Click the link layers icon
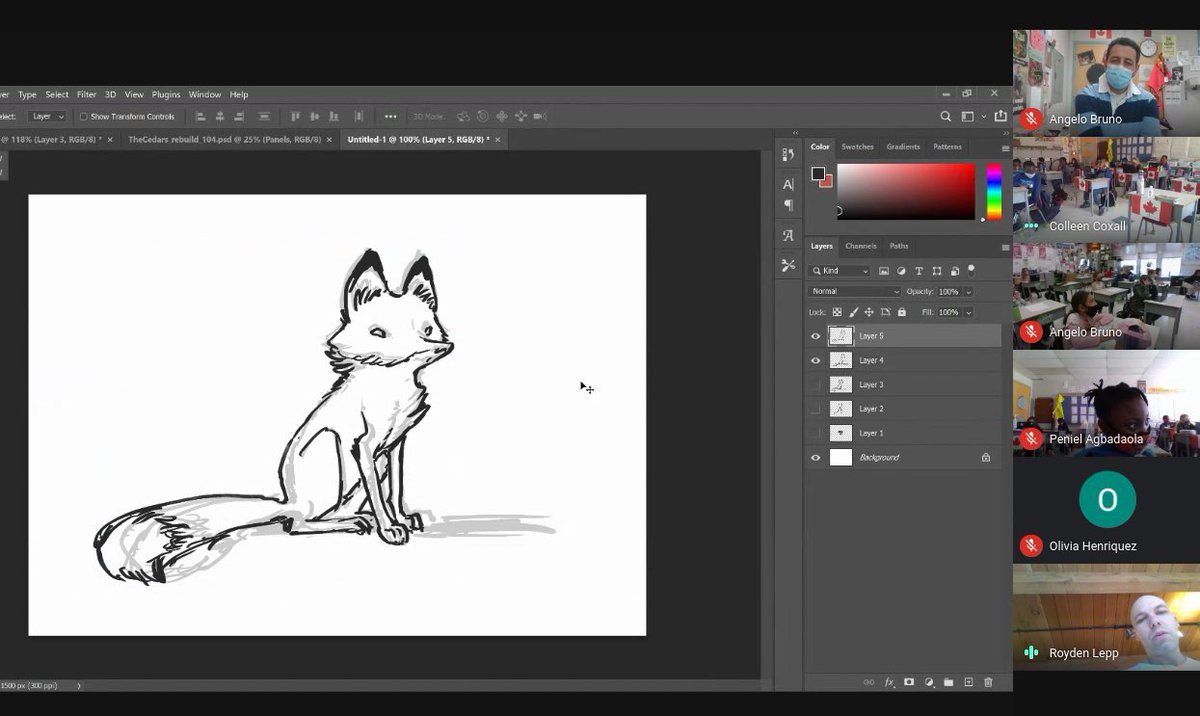 (868, 682)
